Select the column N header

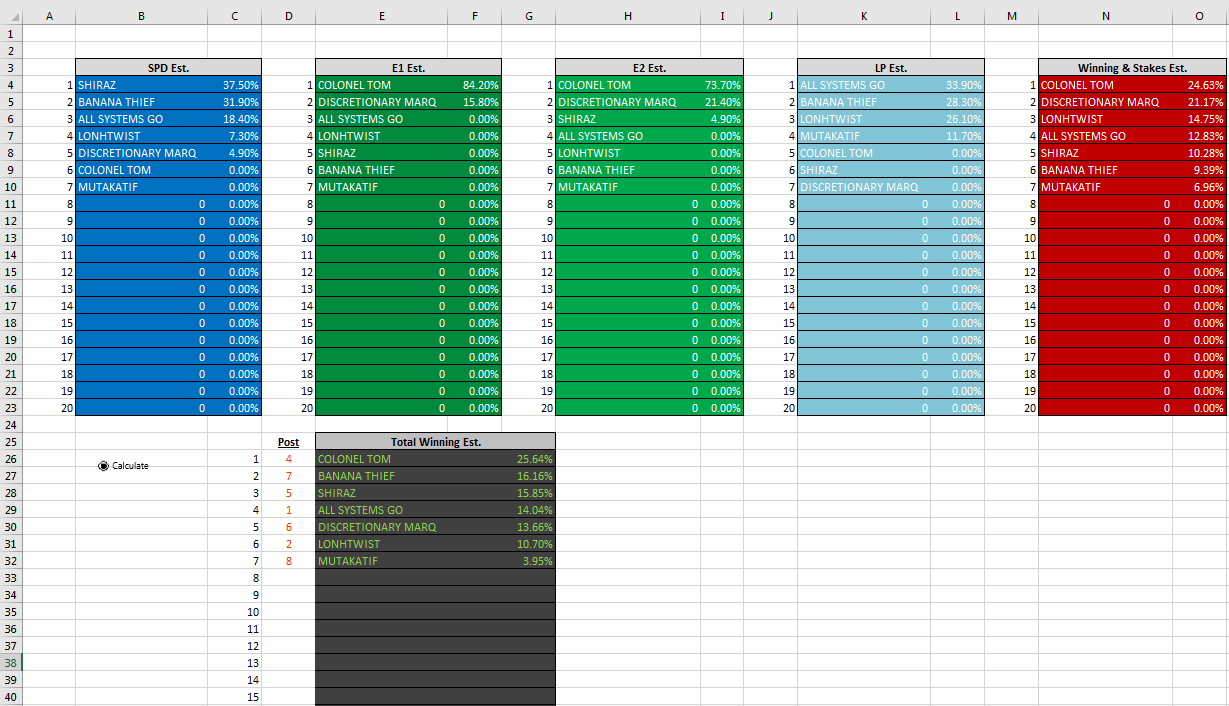(1105, 16)
